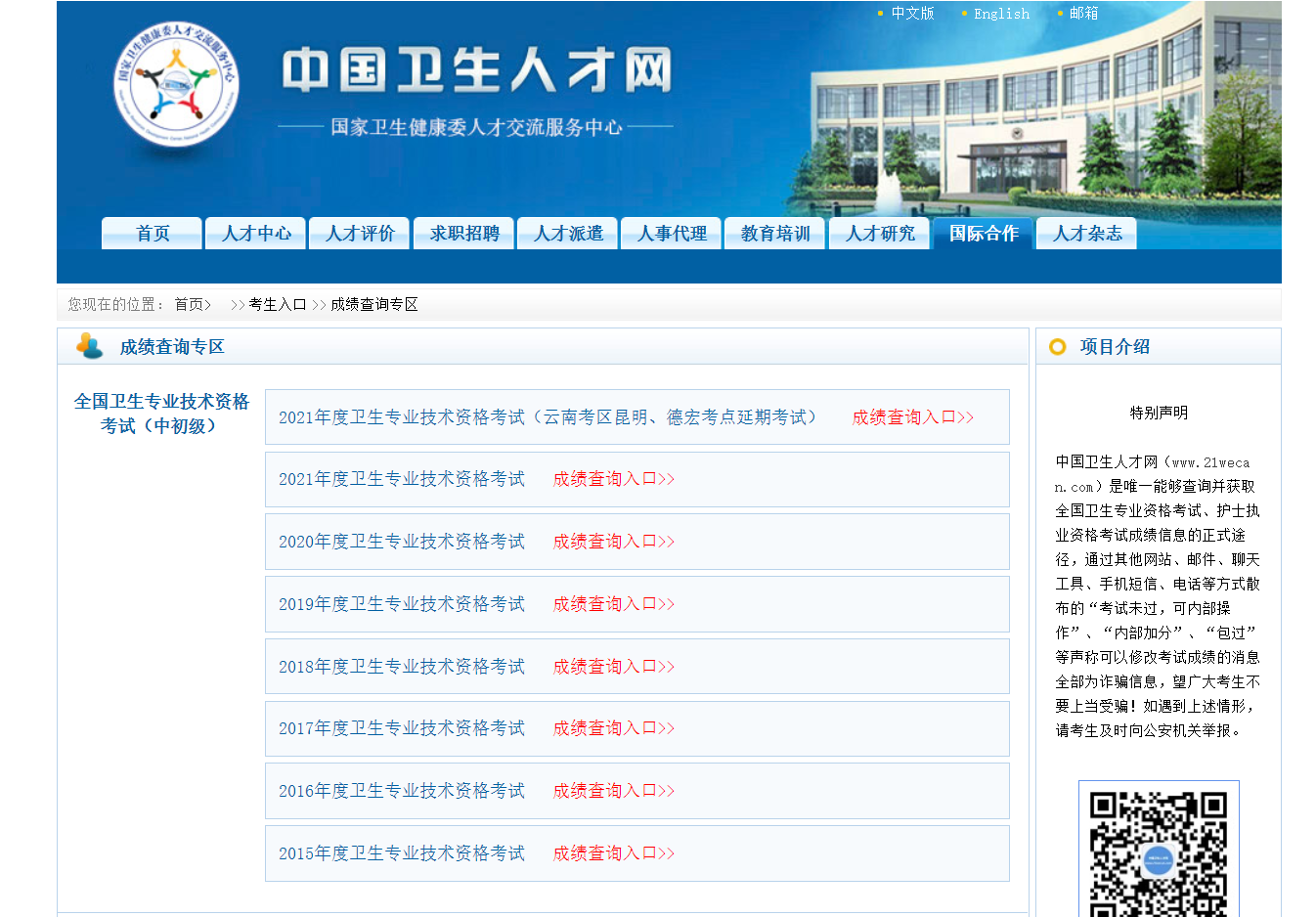Open 2015年度 exam 成绩查询入口
1316x917 pixels.
point(614,853)
